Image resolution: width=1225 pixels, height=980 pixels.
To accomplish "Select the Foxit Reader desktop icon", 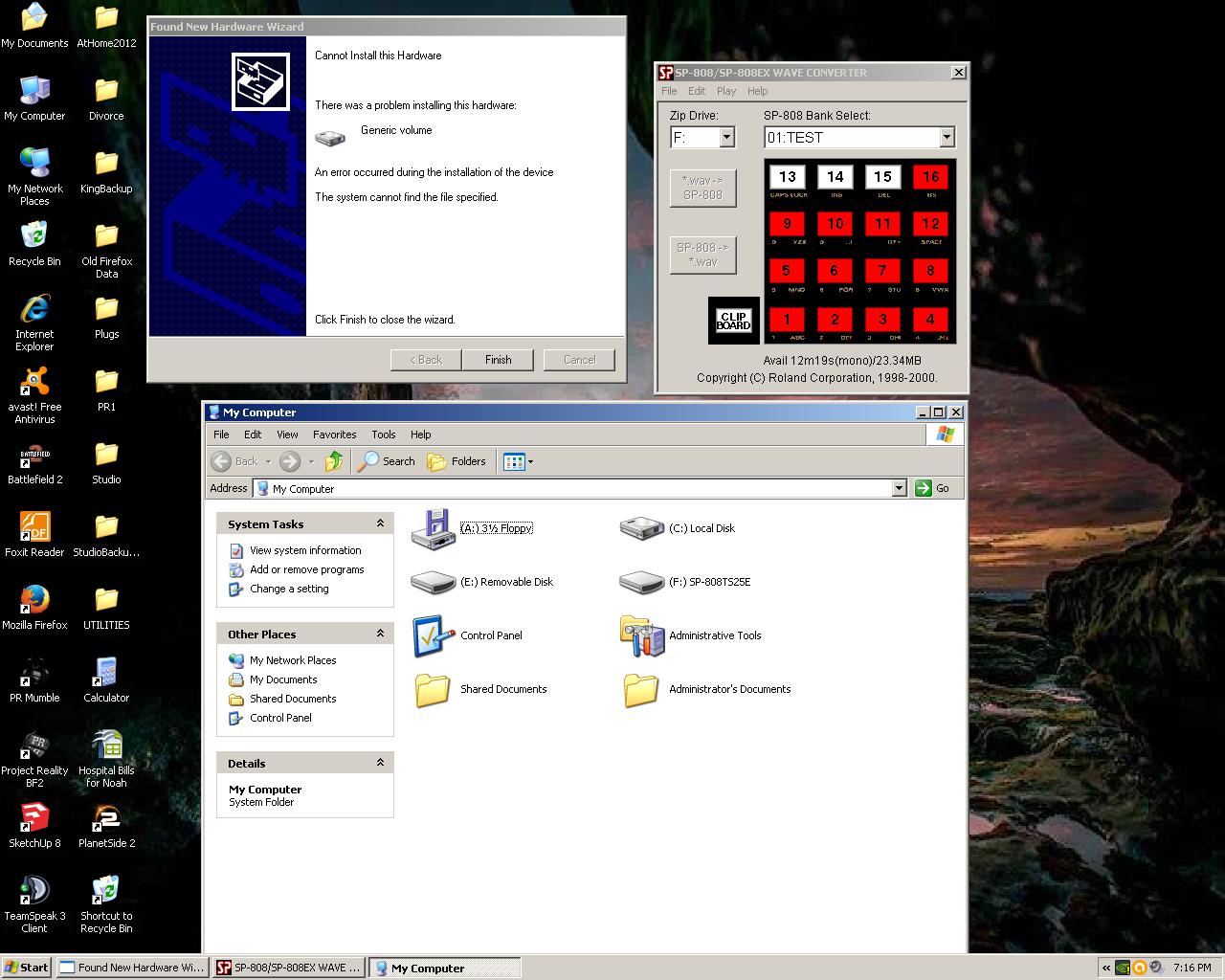I will tap(34, 526).
